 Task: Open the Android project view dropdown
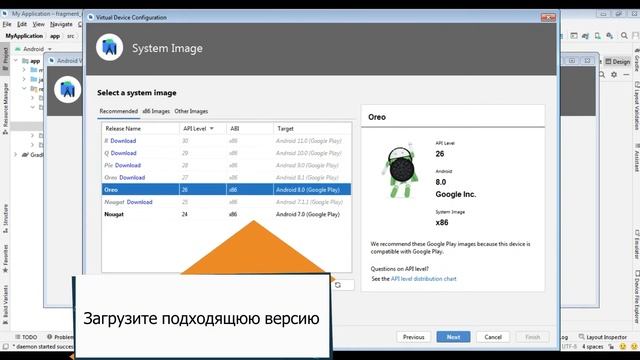click(x=33, y=49)
